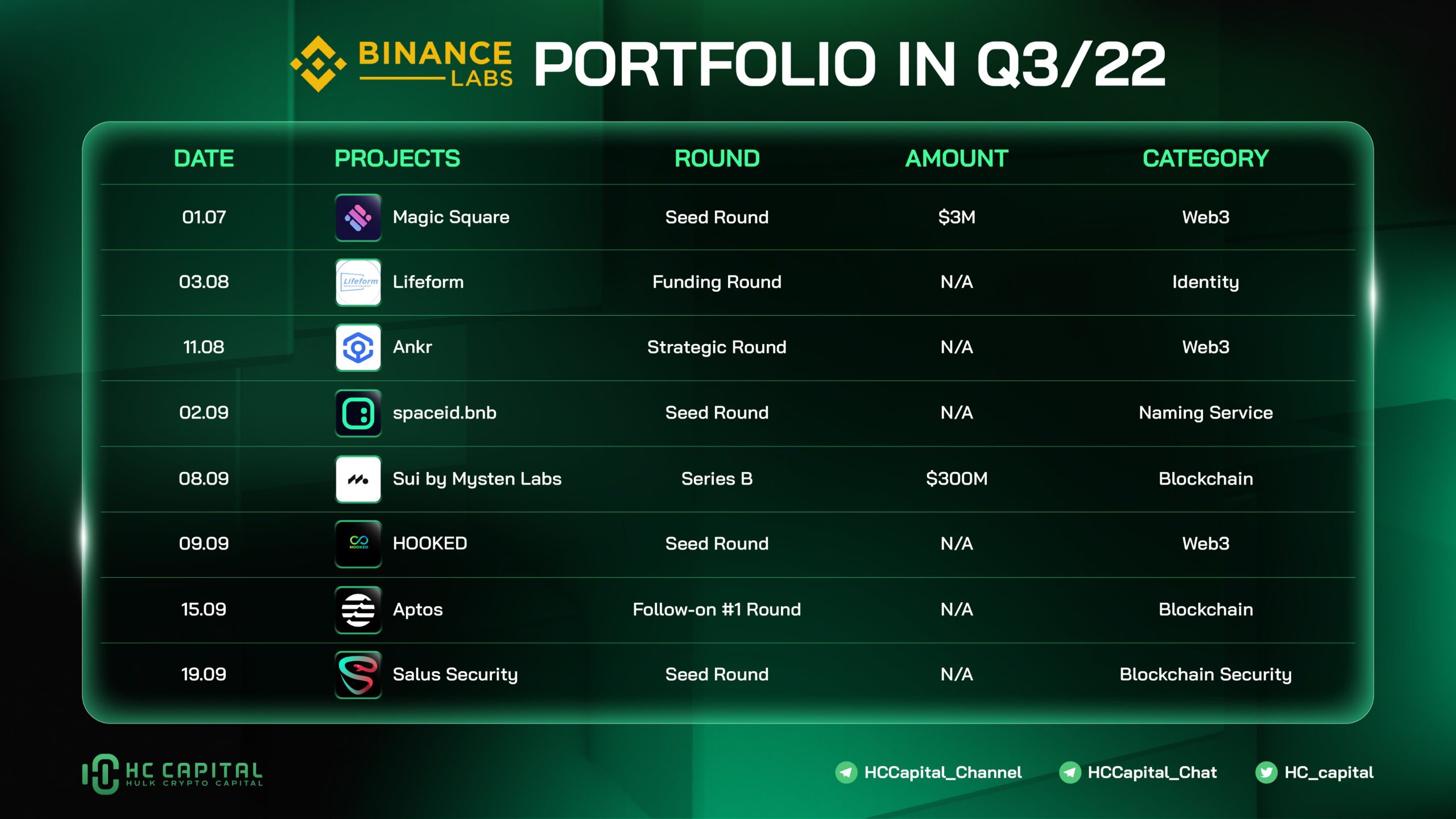Click the Twitter bird icon

point(1266,772)
